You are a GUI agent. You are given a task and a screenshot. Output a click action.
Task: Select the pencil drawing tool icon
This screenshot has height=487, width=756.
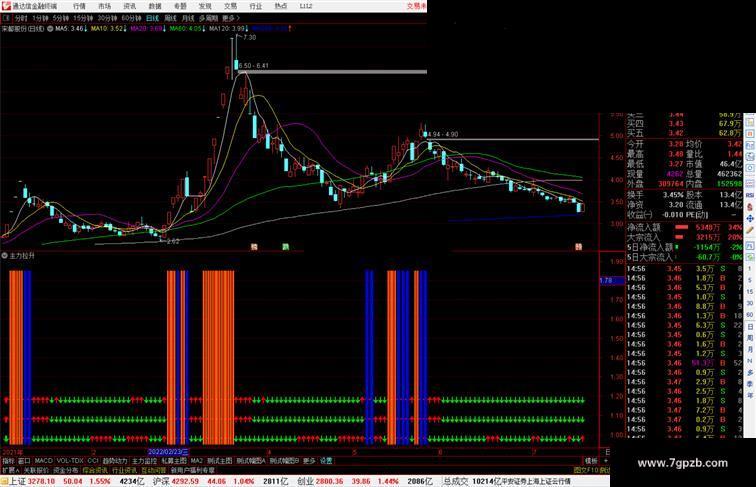pos(750,230)
